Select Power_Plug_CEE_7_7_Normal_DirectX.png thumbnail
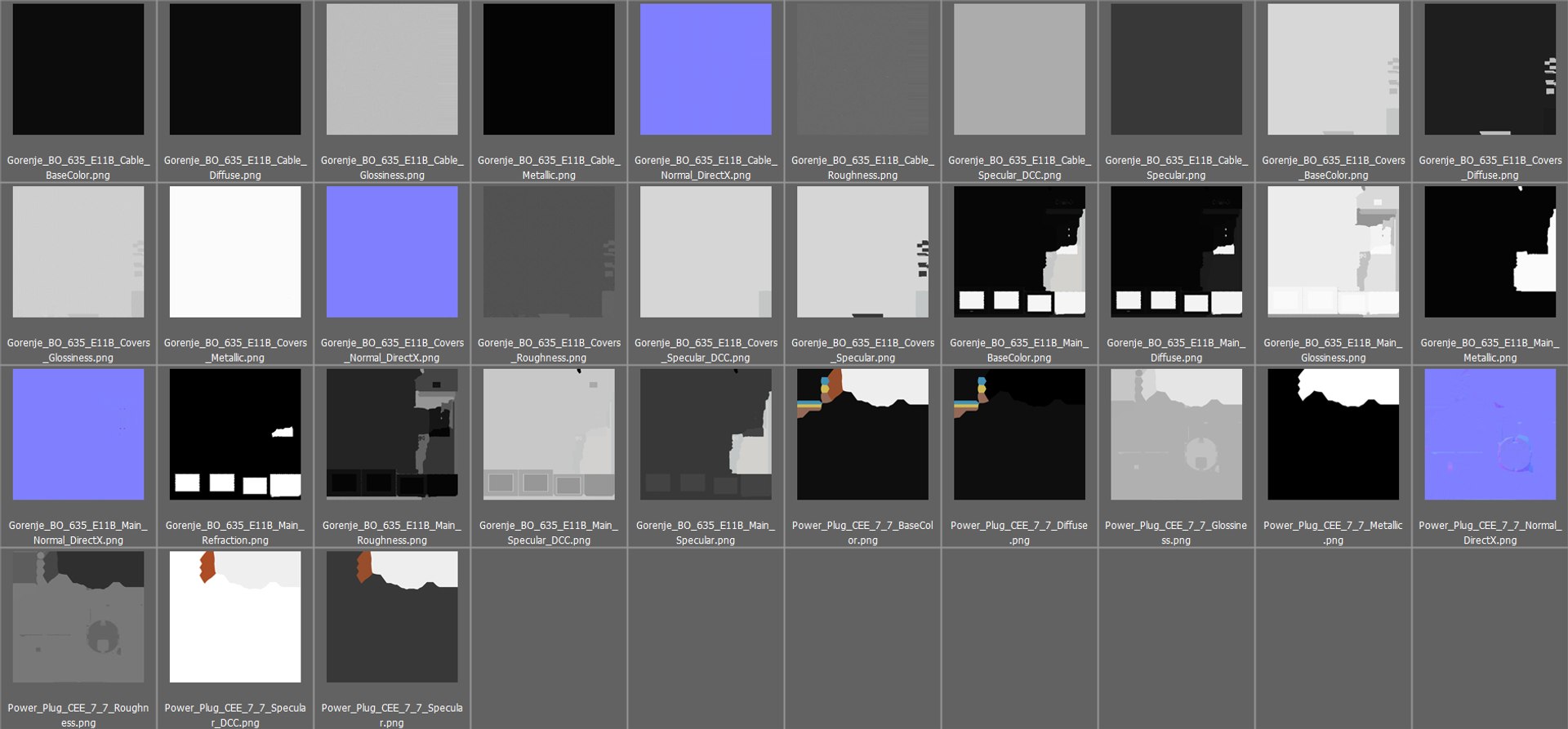The image size is (1568, 729). pos(1490,434)
